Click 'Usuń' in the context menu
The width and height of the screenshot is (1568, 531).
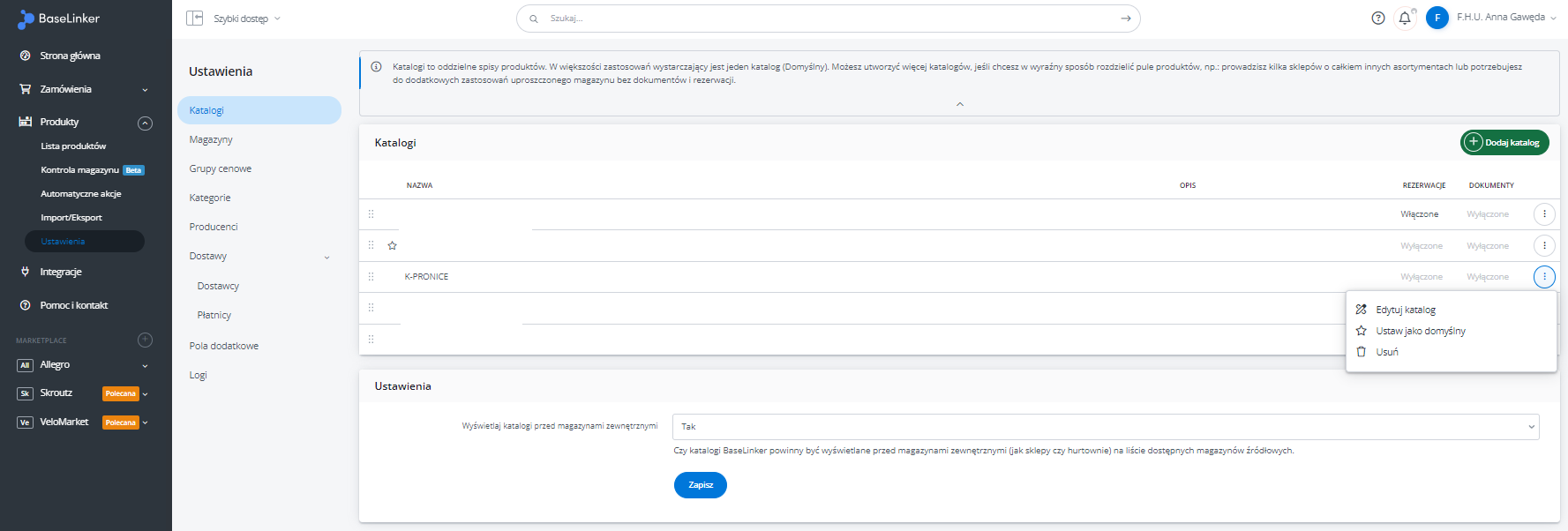[x=1386, y=352]
